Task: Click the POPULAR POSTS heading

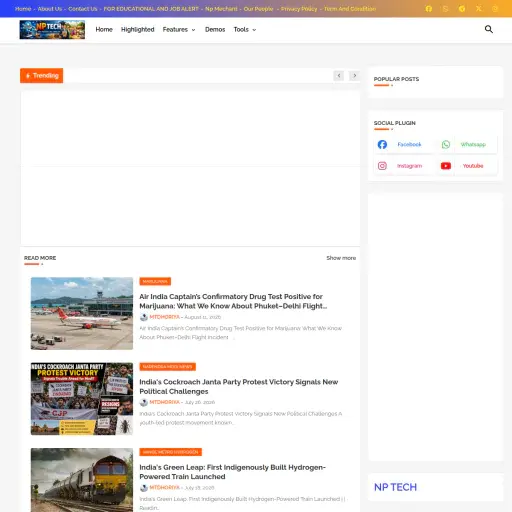Action: 396,79
